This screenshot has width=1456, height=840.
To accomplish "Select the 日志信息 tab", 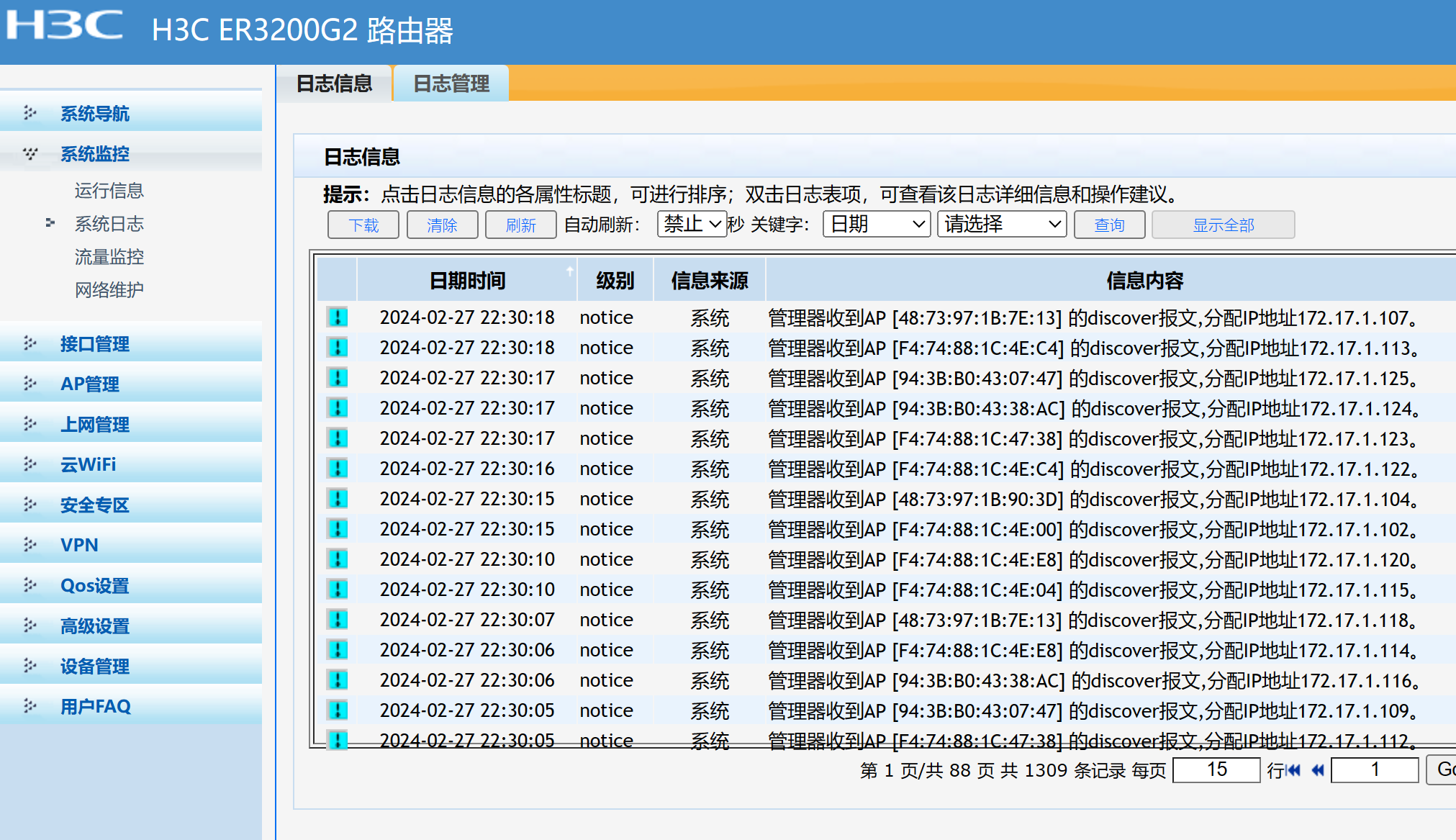I will click(334, 83).
